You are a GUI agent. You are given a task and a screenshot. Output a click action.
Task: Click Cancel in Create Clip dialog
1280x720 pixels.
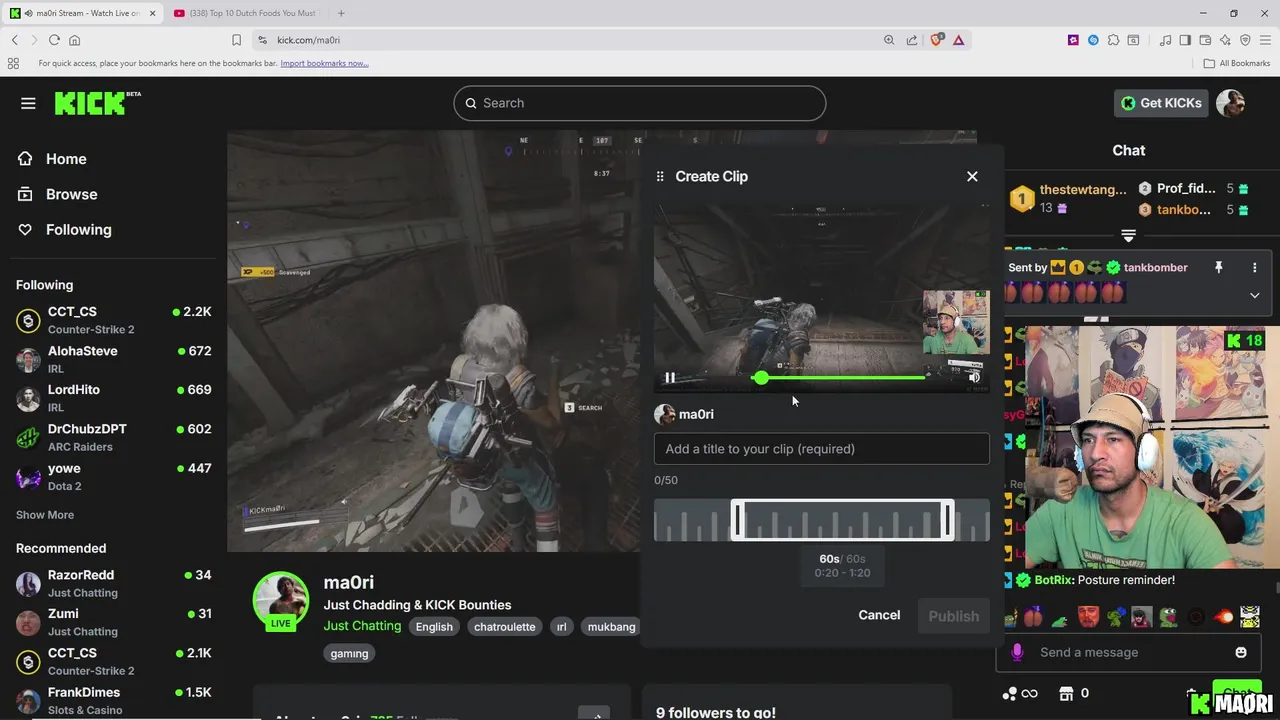879,615
